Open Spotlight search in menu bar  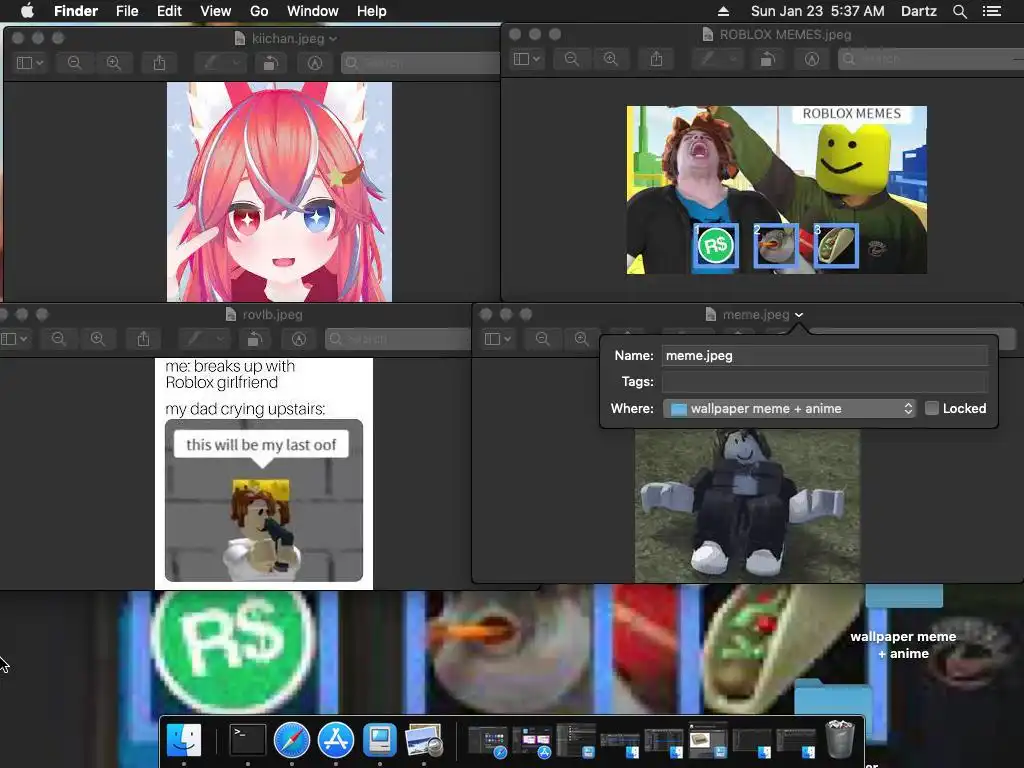tap(959, 11)
